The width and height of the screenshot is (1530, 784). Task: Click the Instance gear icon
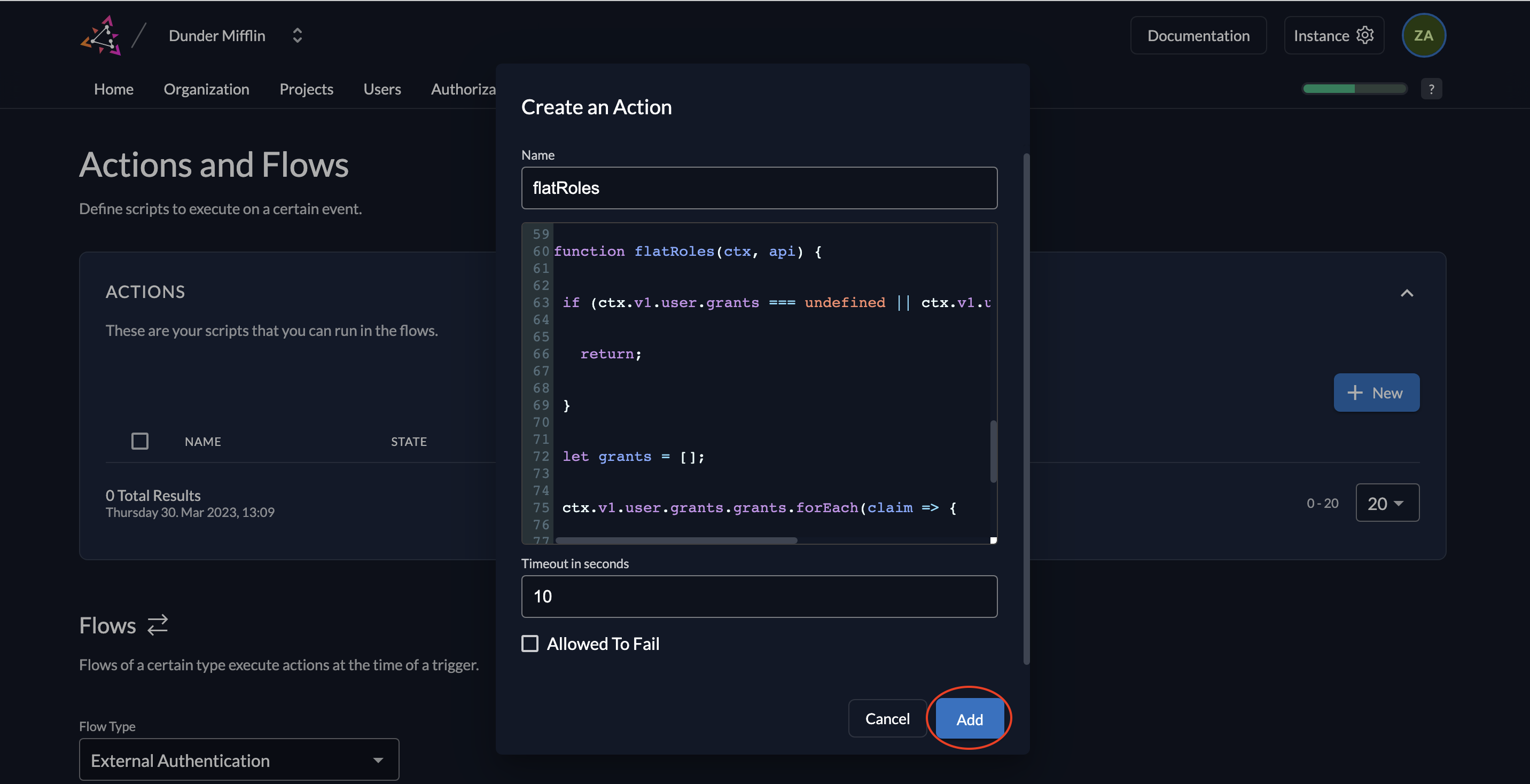[x=1365, y=36]
